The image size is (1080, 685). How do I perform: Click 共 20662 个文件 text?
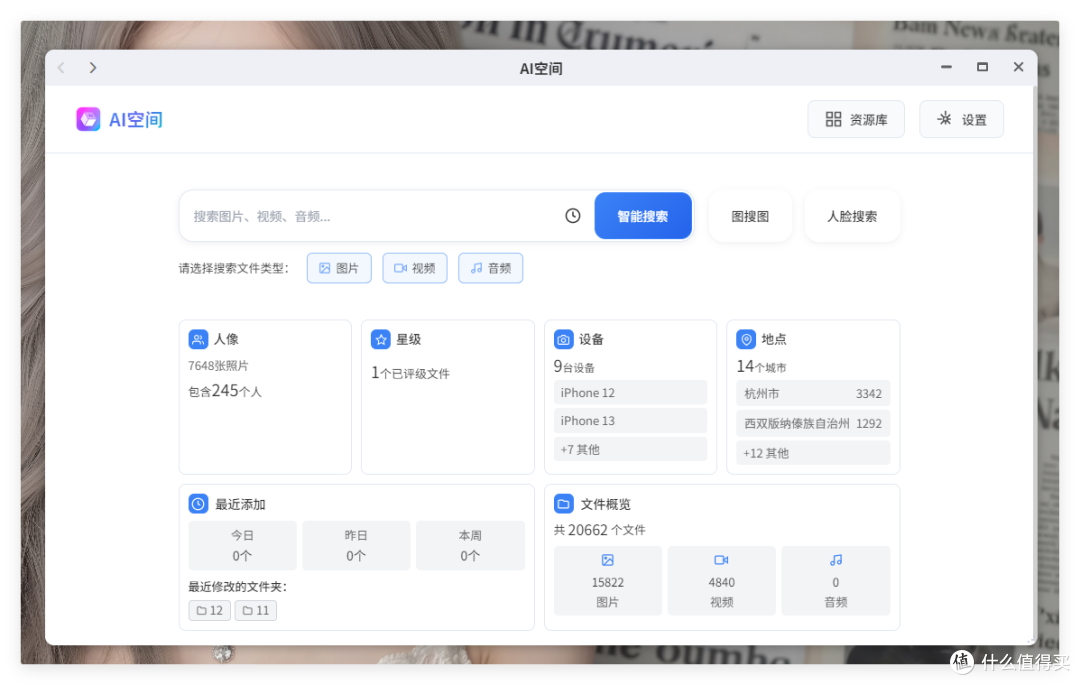(x=600, y=530)
